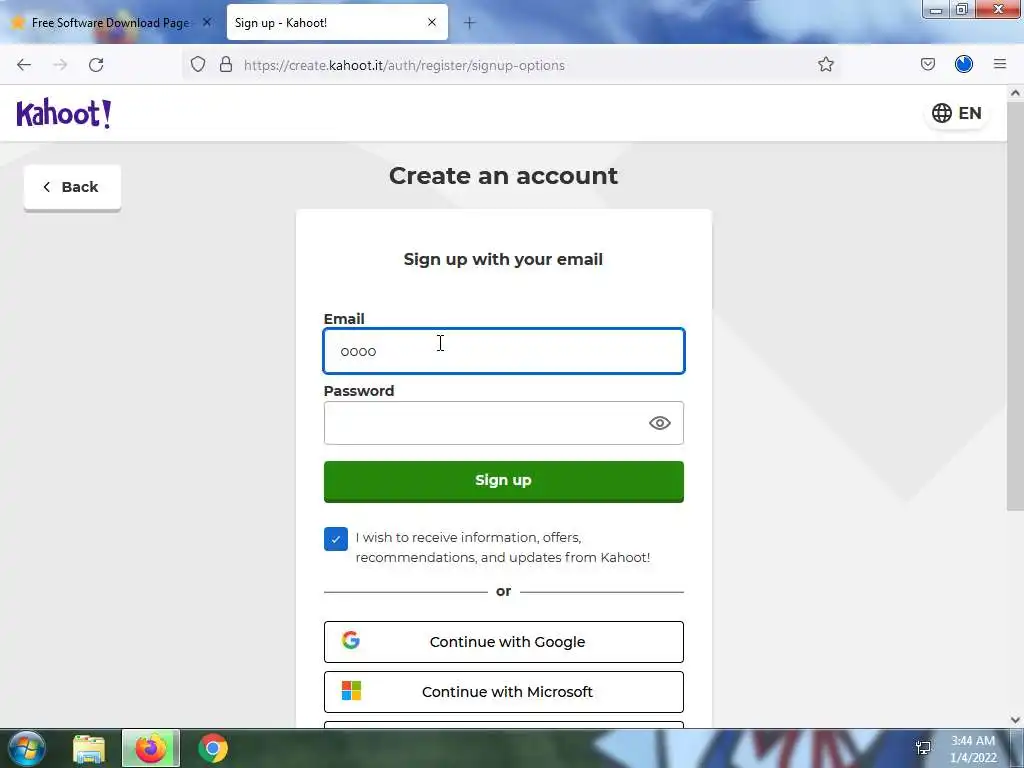Click the browser forward arrow
The image size is (1024, 768).
60,65
